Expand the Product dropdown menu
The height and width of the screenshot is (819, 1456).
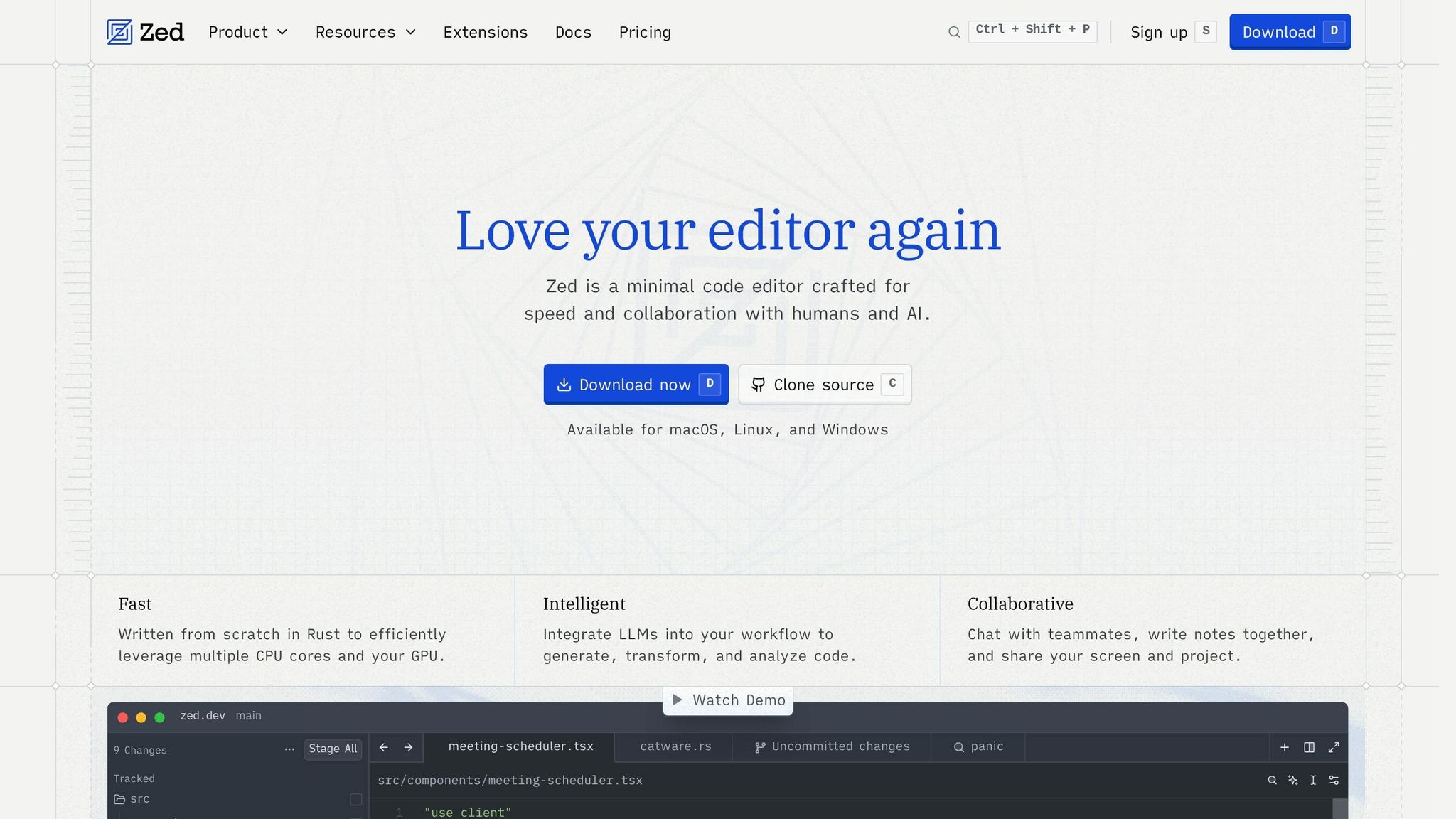[247, 32]
